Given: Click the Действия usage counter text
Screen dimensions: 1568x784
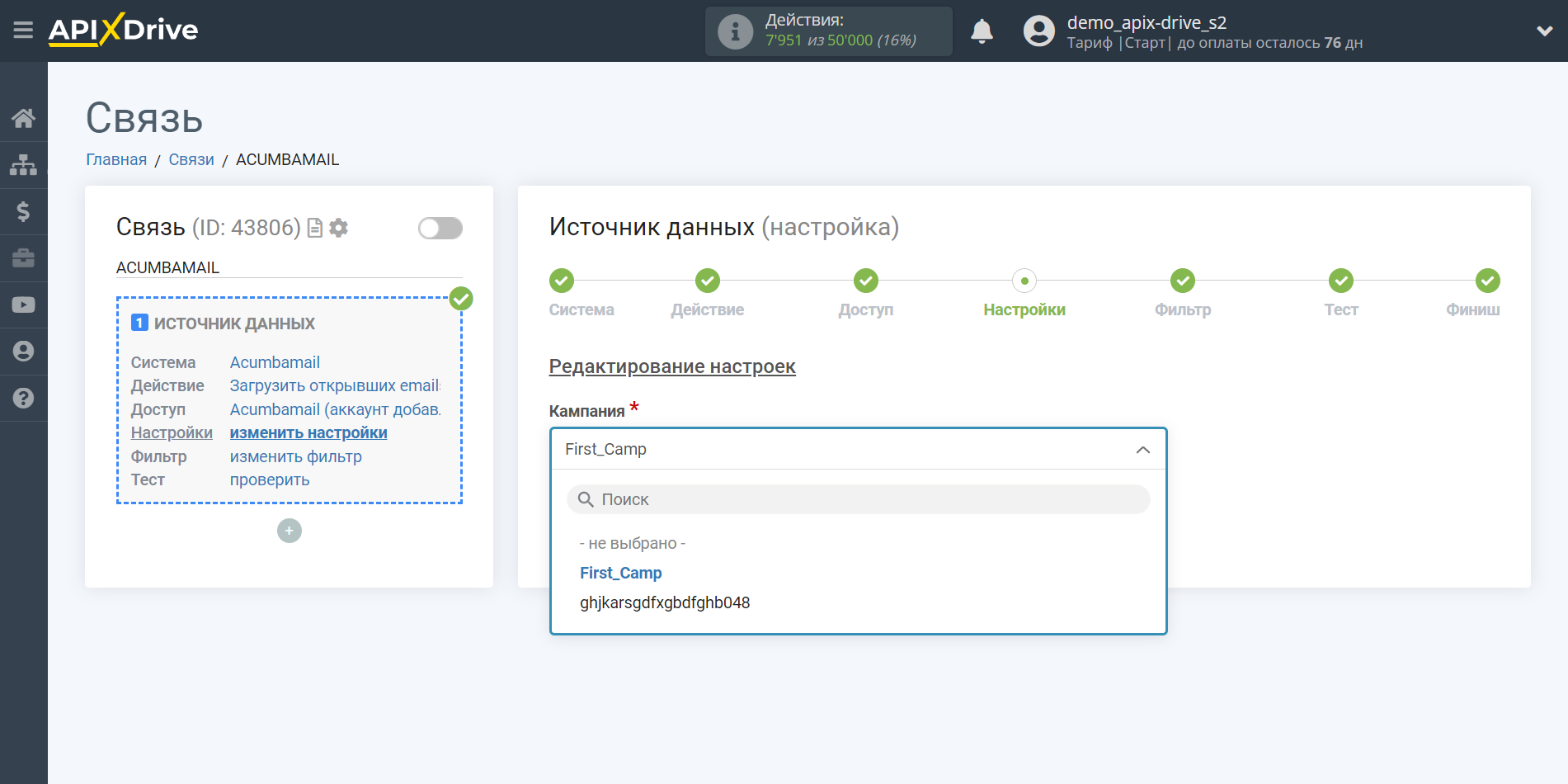Looking at the screenshot, I should click(x=841, y=31).
